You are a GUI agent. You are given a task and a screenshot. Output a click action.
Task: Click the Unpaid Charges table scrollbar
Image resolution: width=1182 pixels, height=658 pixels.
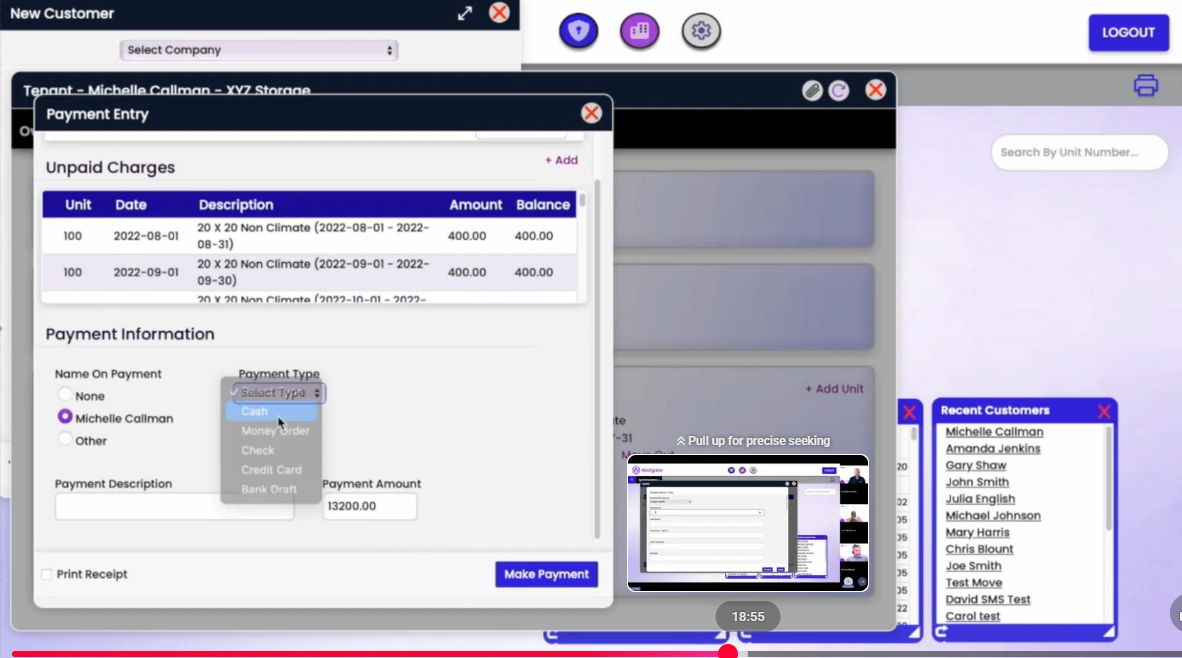583,202
